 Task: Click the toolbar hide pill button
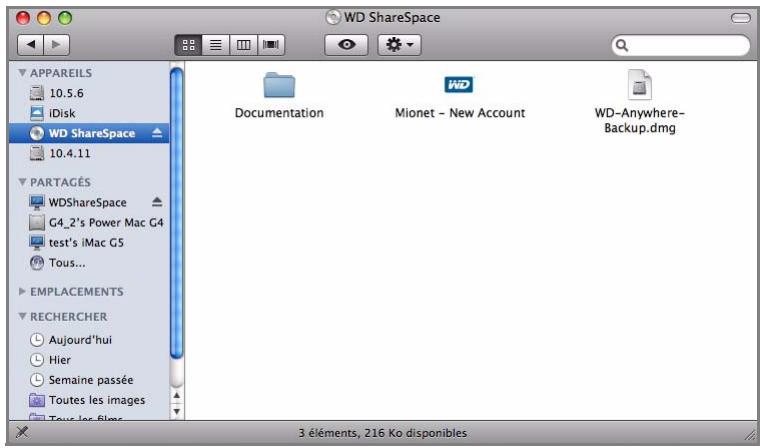pos(740,18)
